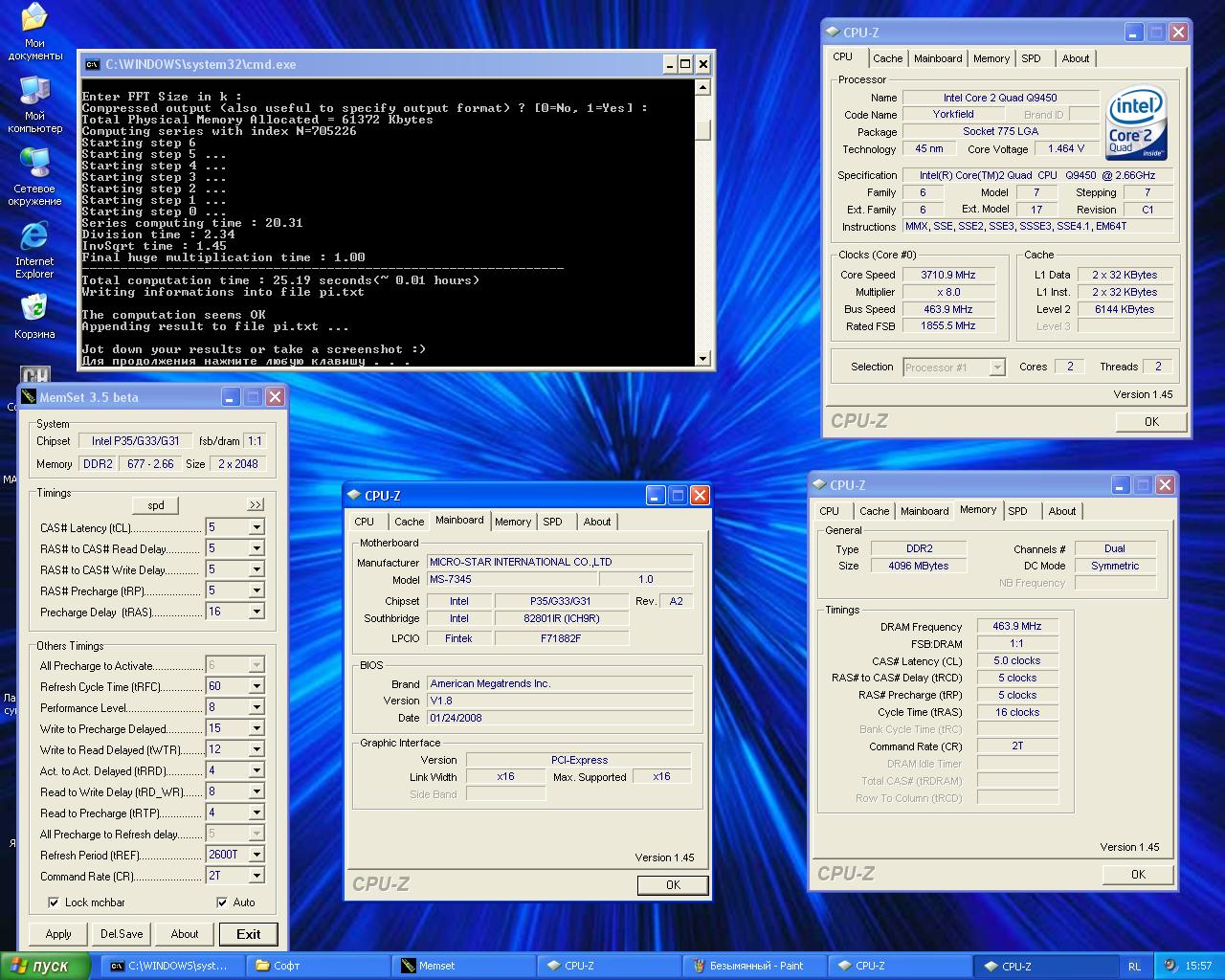Expand the RAS# to CAS# Write Delay dropdown
Screen dimensions: 1225x980
(256, 569)
